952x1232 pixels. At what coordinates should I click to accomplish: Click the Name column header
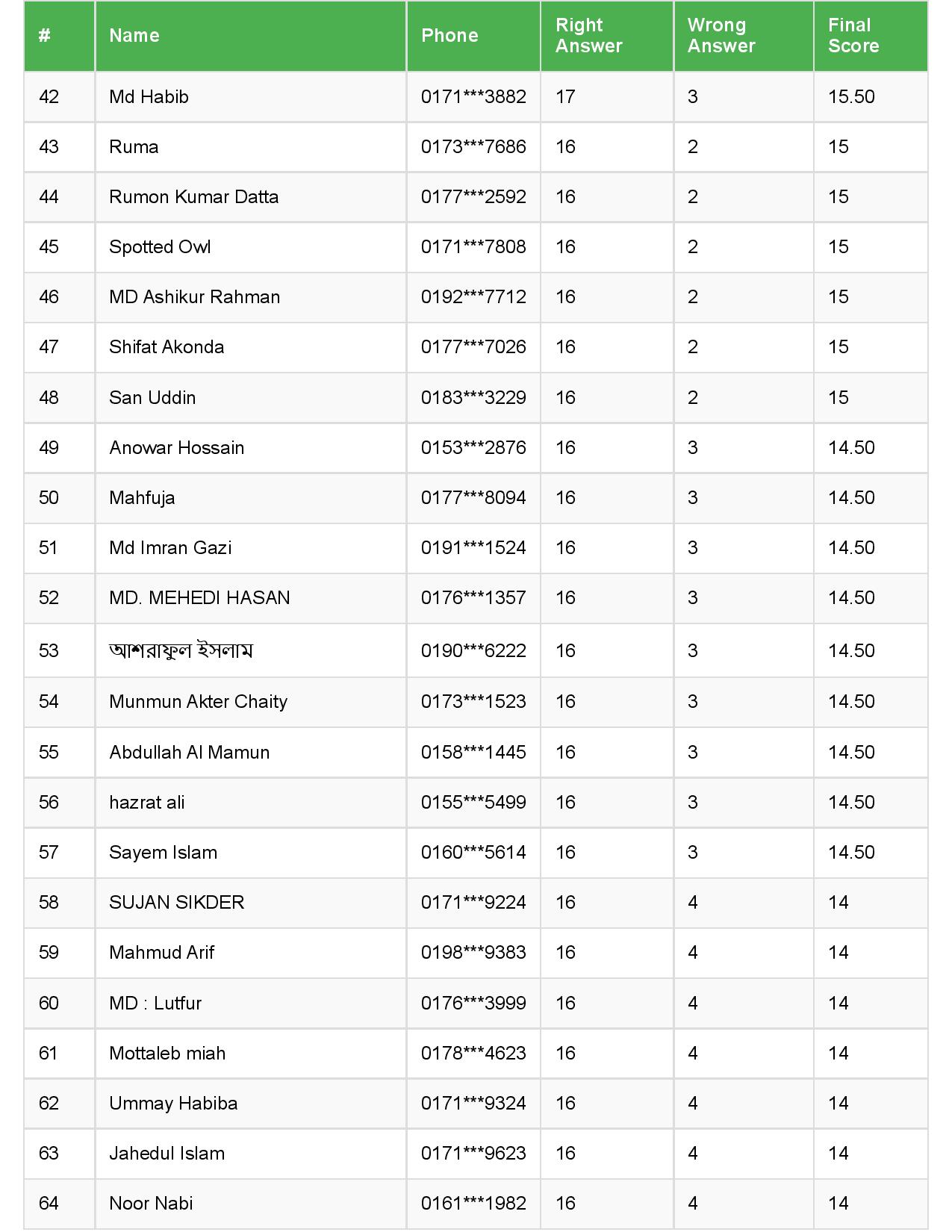pyautogui.click(x=134, y=36)
